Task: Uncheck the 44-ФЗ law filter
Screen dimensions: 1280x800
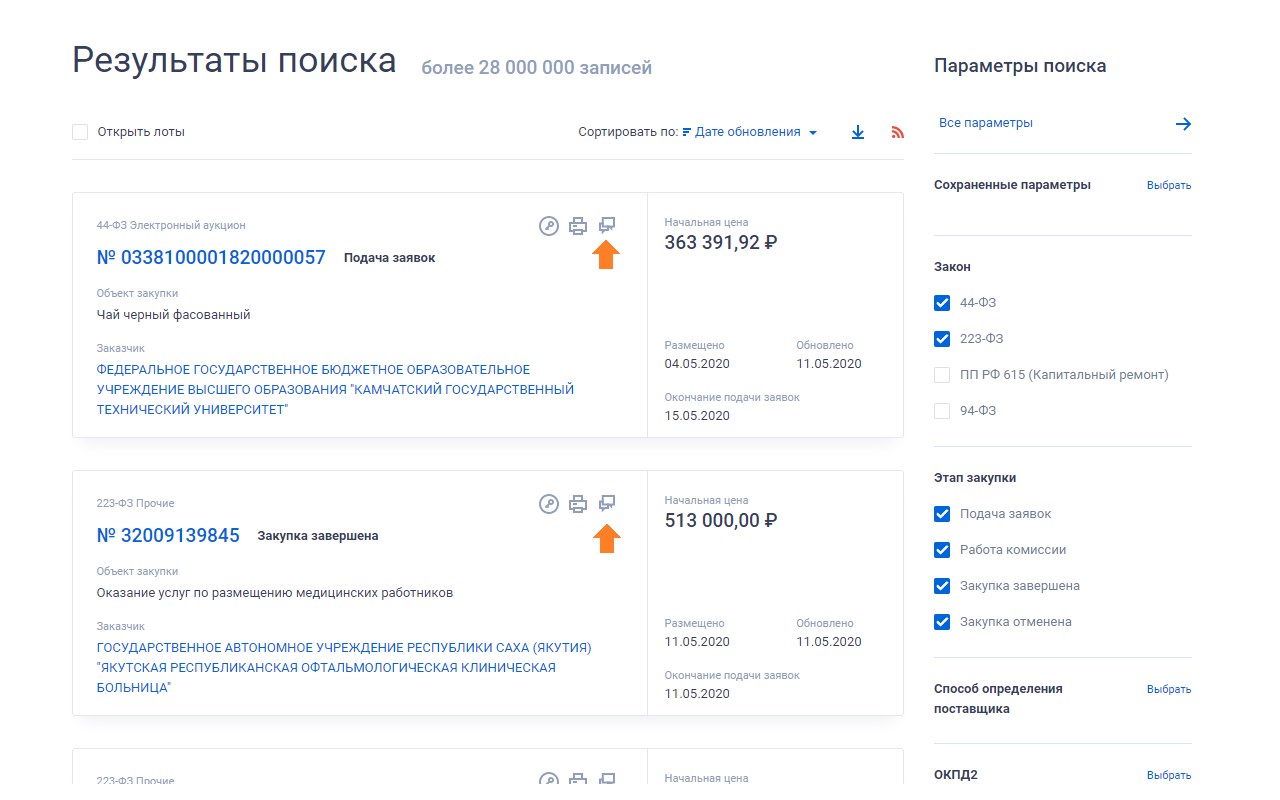Action: (x=941, y=303)
